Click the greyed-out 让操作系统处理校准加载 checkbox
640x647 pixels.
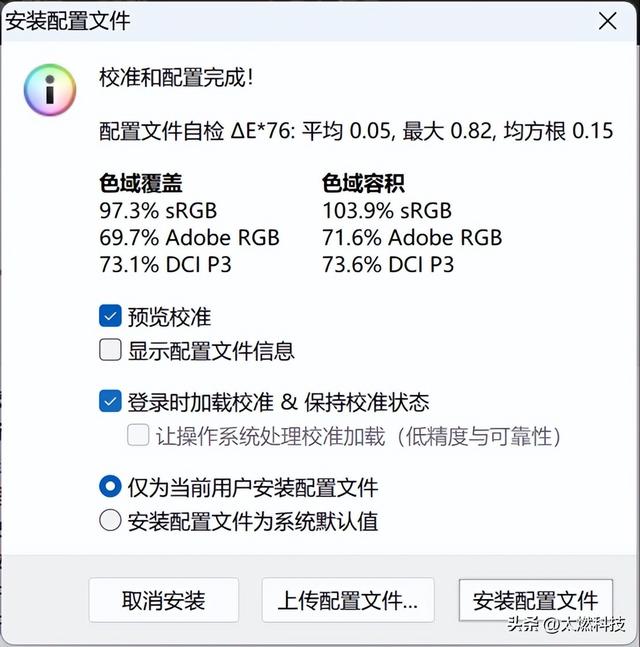138,436
